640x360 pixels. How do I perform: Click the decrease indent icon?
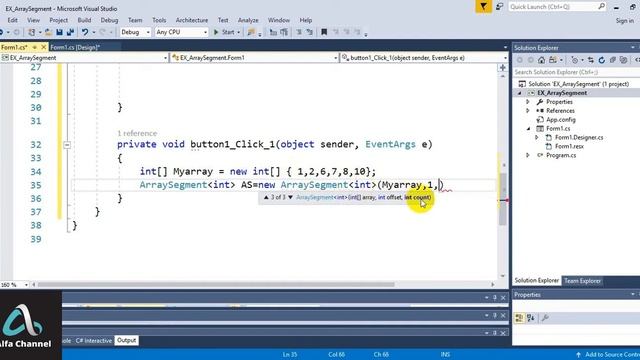pyautogui.click(x=273, y=32)
